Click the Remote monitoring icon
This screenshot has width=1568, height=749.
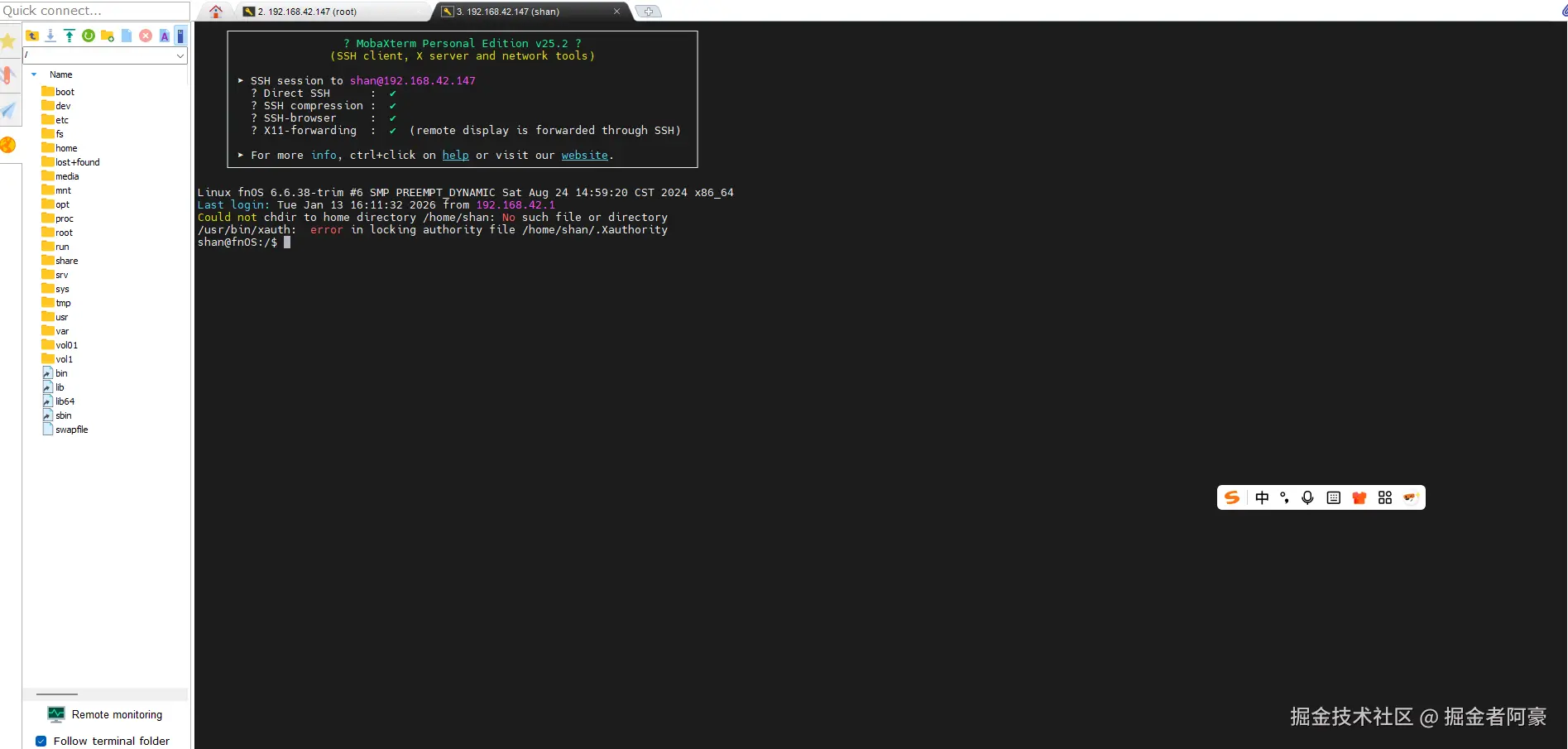56,714
